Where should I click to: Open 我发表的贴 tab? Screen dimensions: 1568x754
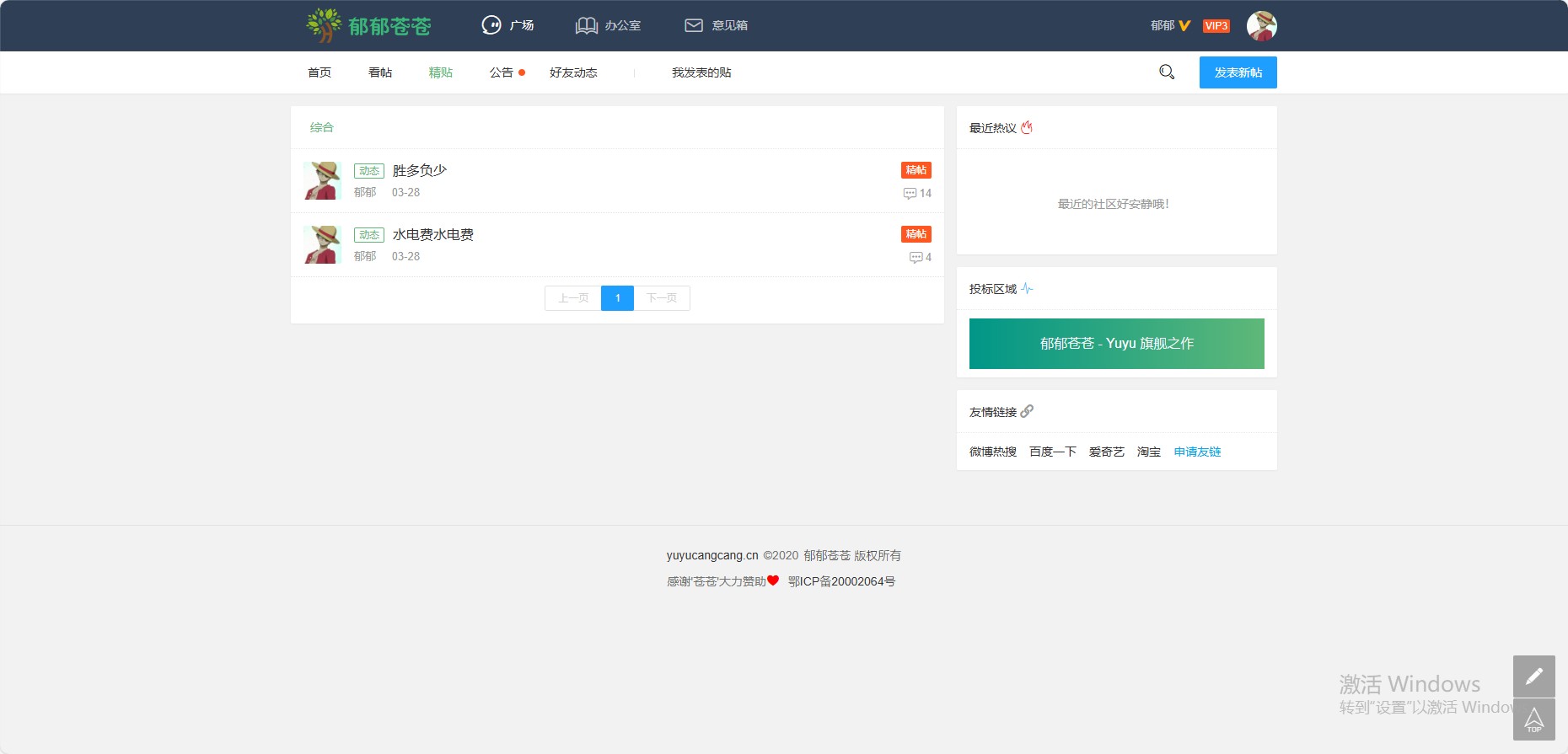point(701,72)
